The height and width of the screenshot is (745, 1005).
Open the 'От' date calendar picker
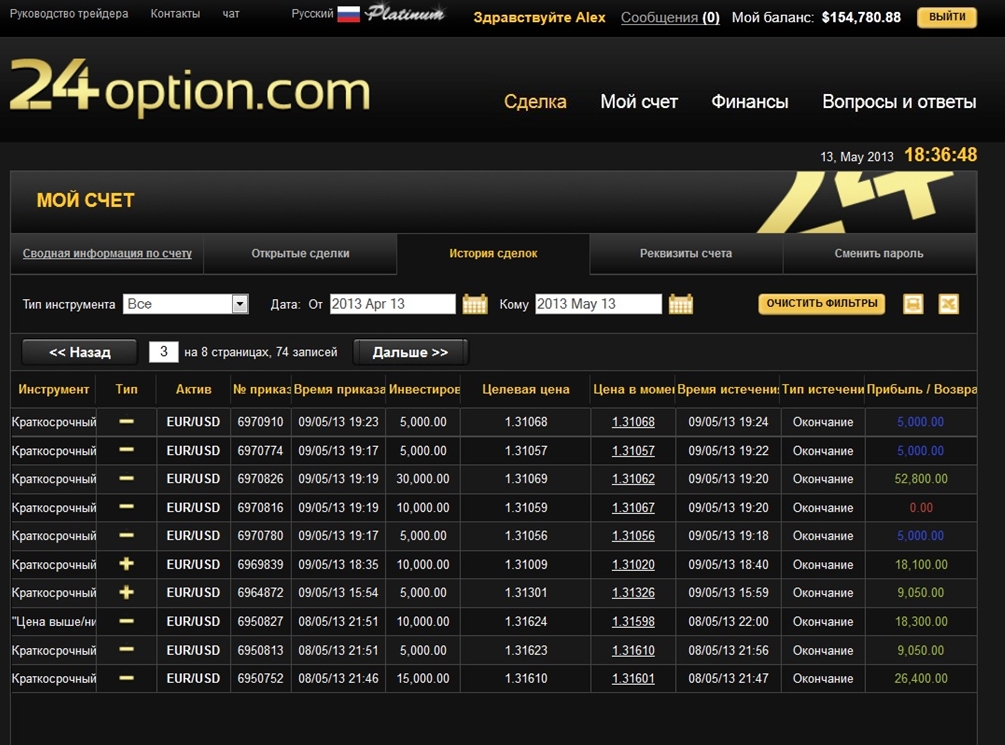coord(475,304)
